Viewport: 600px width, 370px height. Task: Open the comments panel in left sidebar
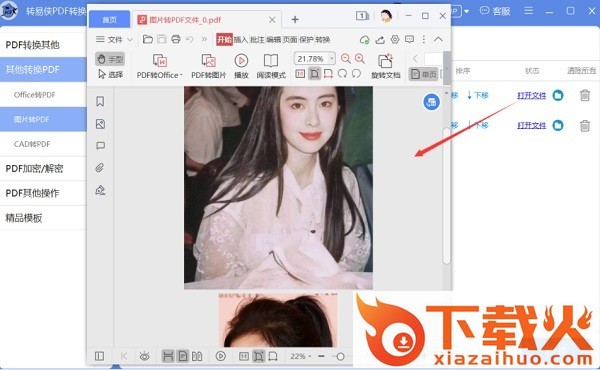click(x=100, y=146)
